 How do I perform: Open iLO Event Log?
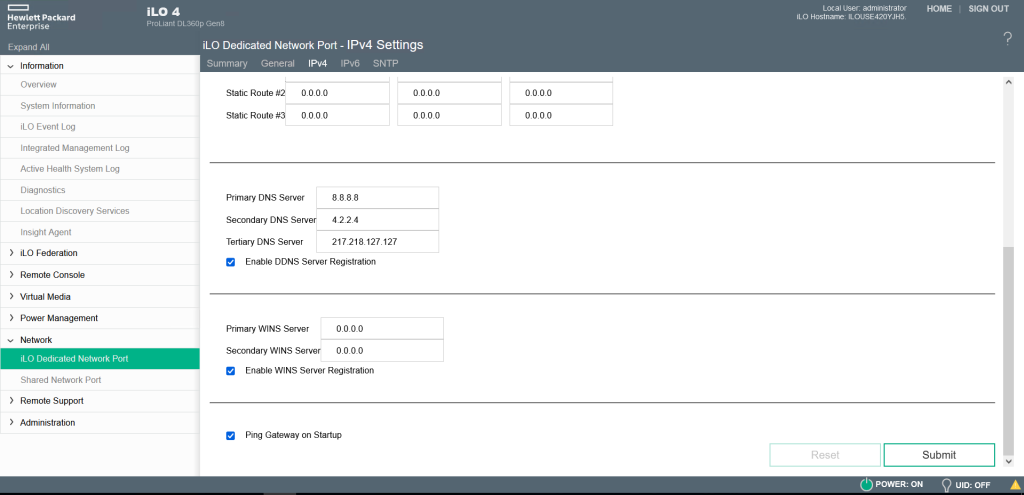tap(100, 127)
